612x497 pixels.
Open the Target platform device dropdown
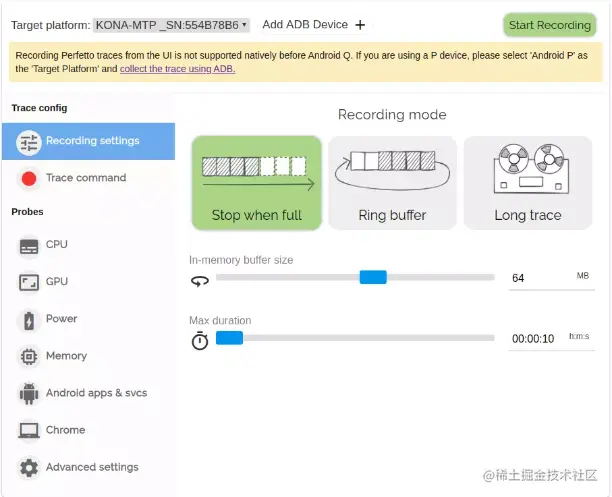click(x=171, y=25)
